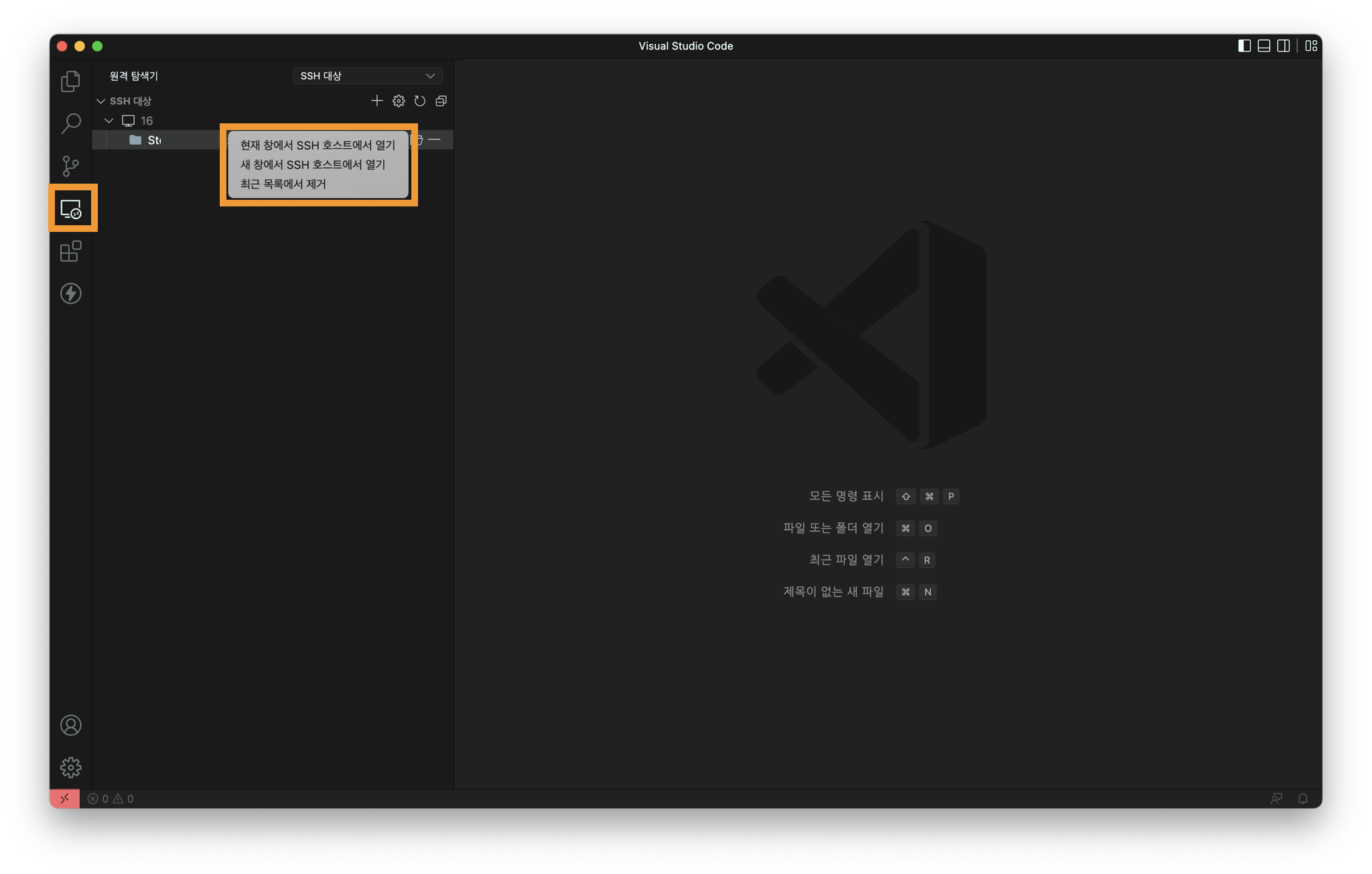Collapse the host 16 tree node

(109, 121)
